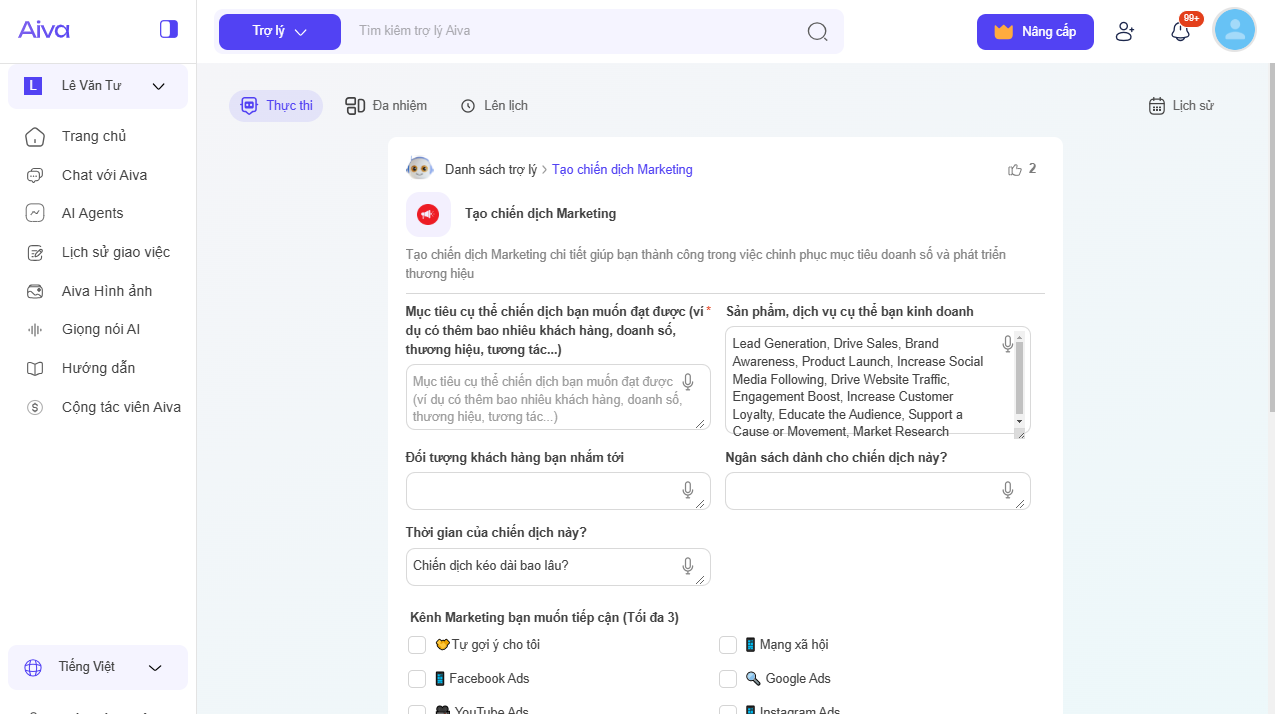Collapse the sidebar using the panel toggle icon

pos(168,29)
